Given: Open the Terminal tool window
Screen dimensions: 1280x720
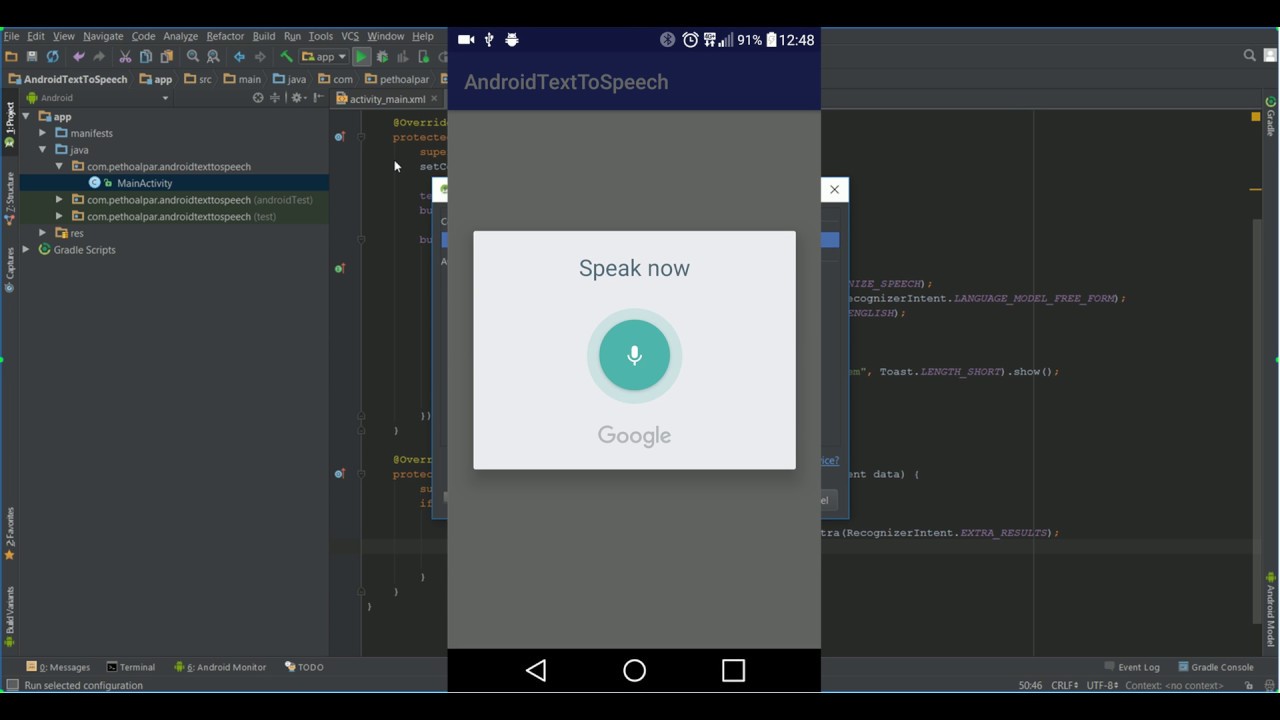Looking at the screenshot, I should (131, 667).
